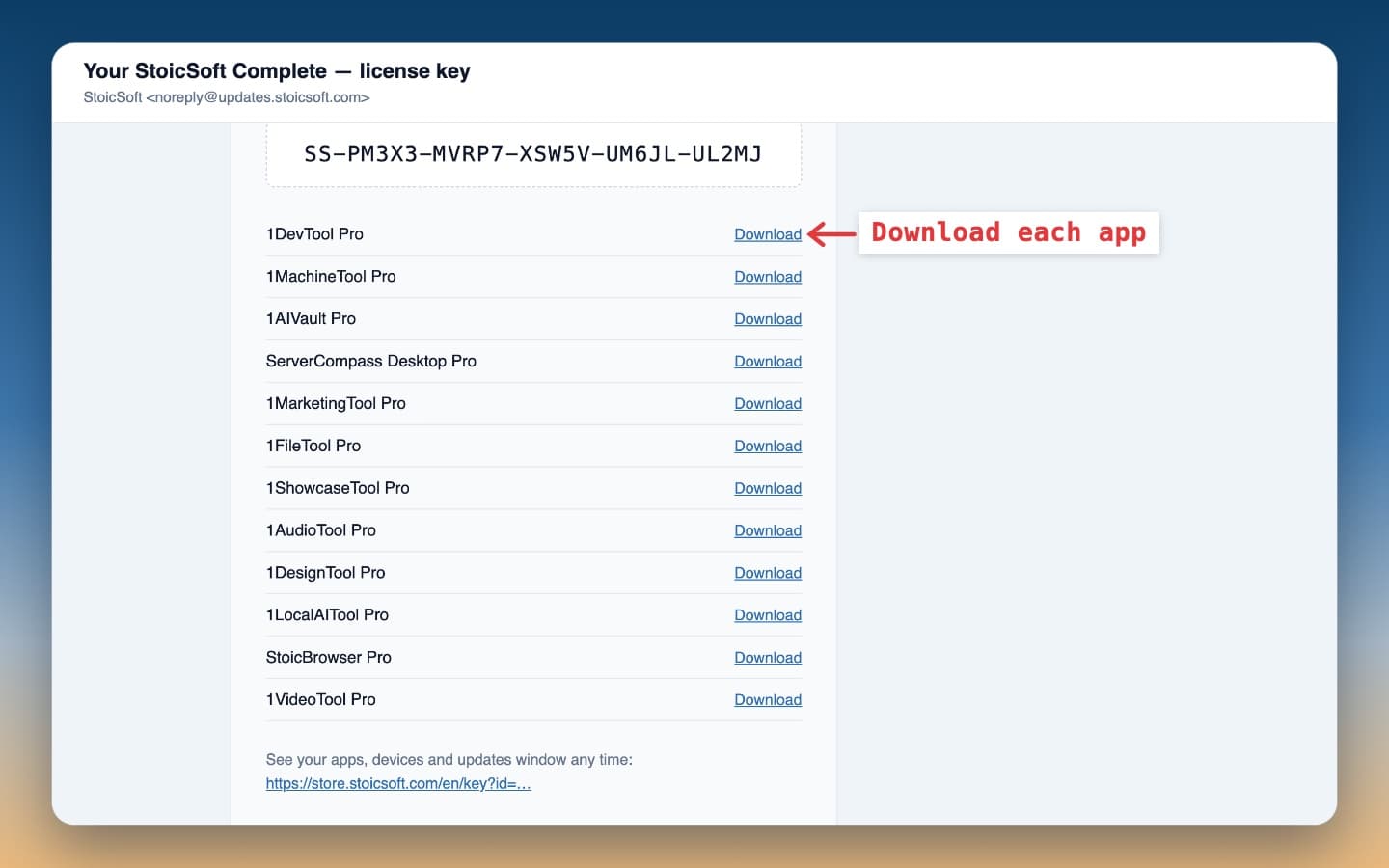Download 1DesignTool Pro
The width and height of the screenshot is (1389, 868).
coord(768,574)
